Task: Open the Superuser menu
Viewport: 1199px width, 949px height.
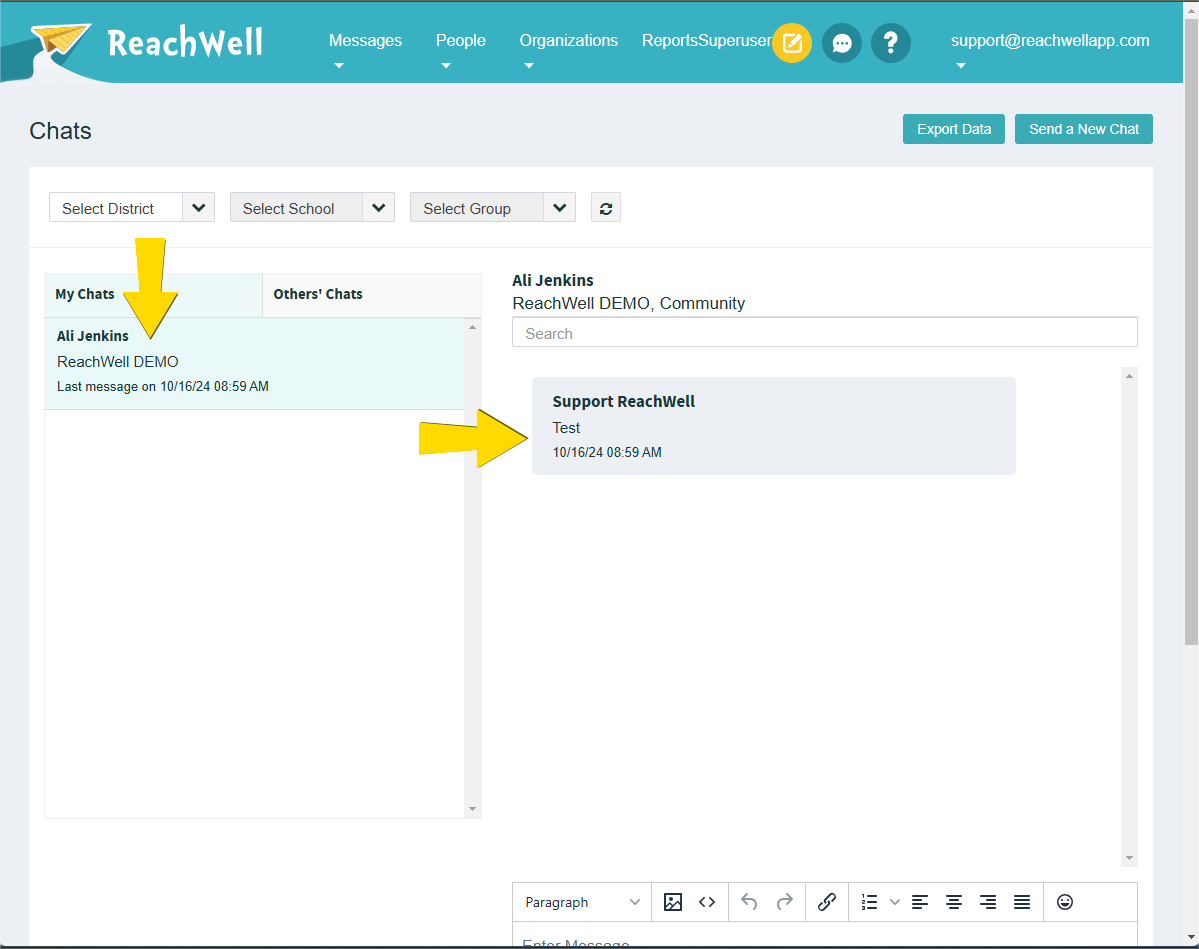Action: tap(735, 41)
